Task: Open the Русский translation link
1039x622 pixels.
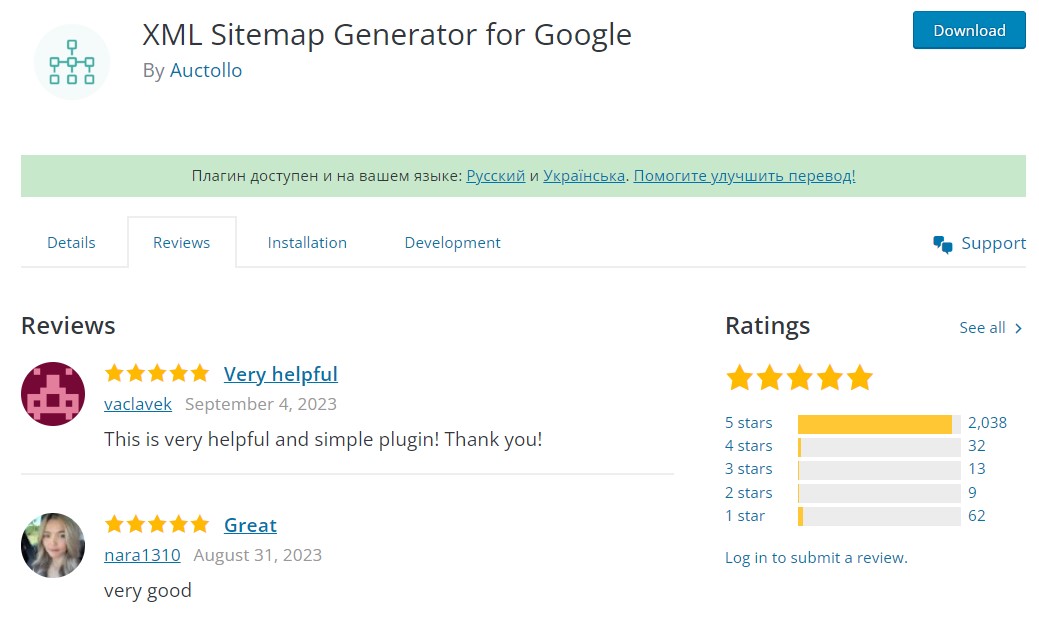Action: point(496,176)
